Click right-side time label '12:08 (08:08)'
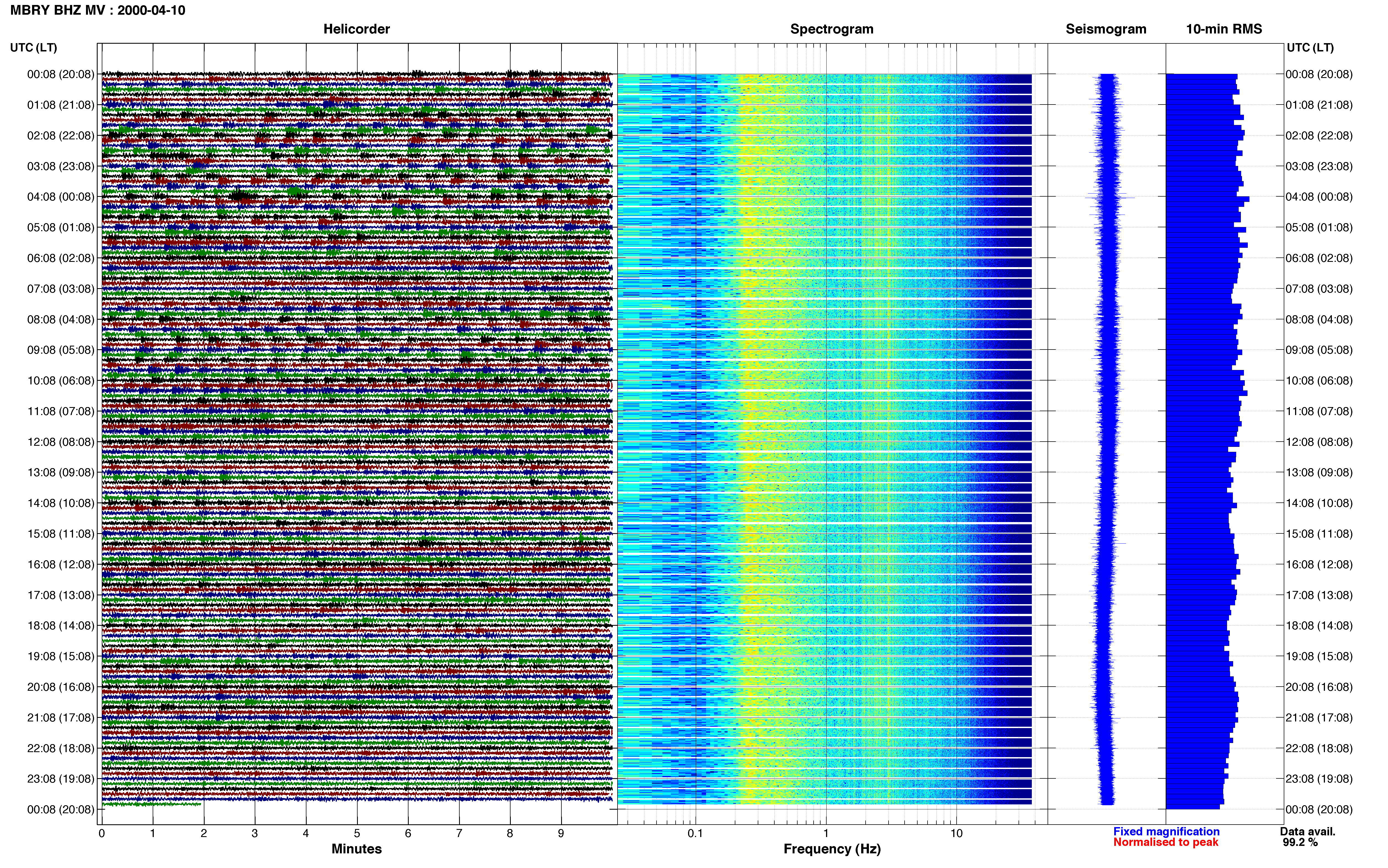1388x868 pixels. pyautogui.click(x=1319, y=442)
